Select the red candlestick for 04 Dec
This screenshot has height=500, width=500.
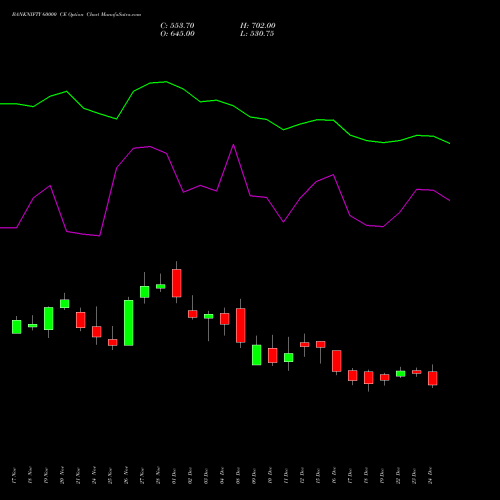225,319
